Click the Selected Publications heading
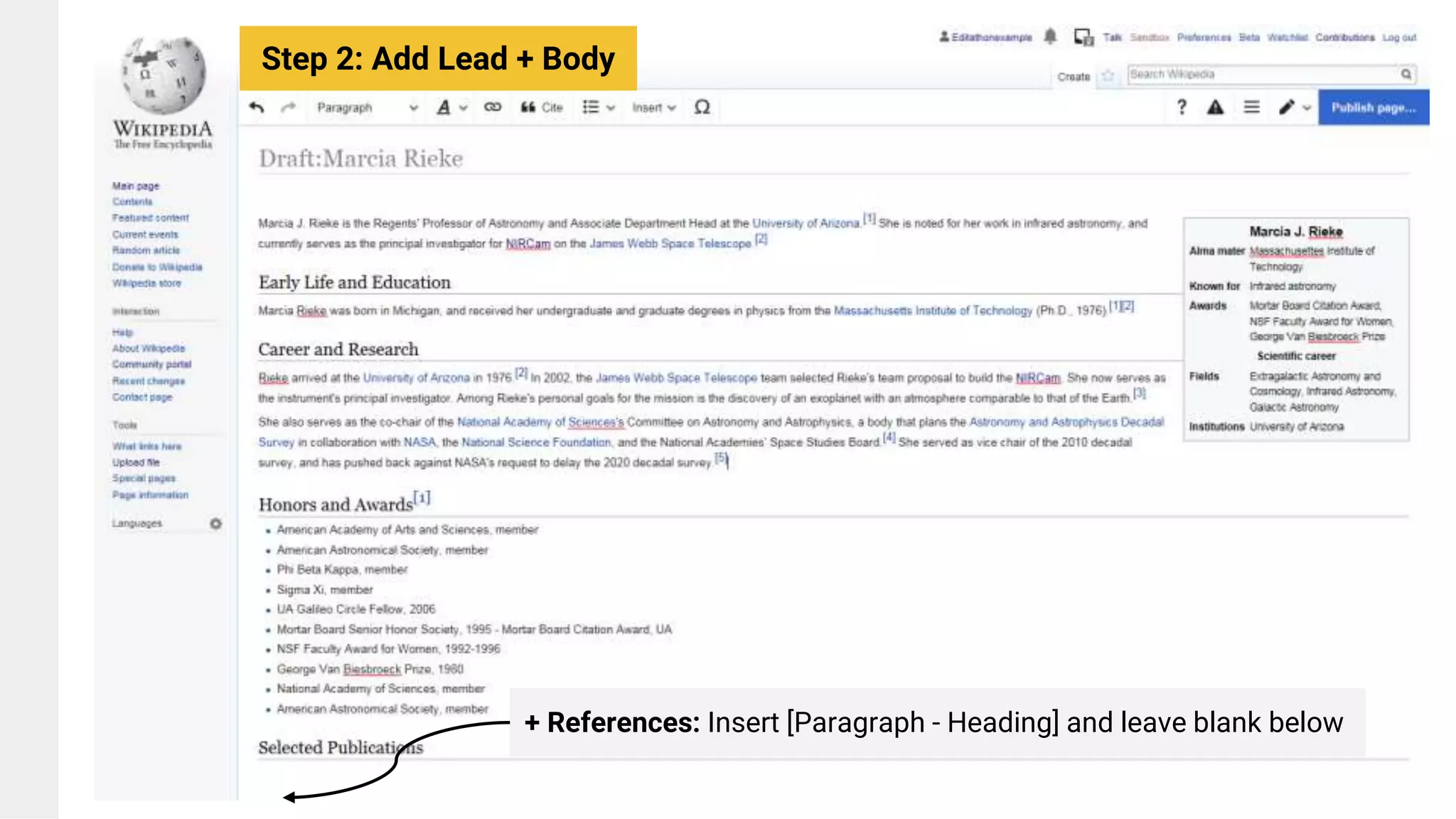Viewport: 1456px width, 819px height. 341,747
